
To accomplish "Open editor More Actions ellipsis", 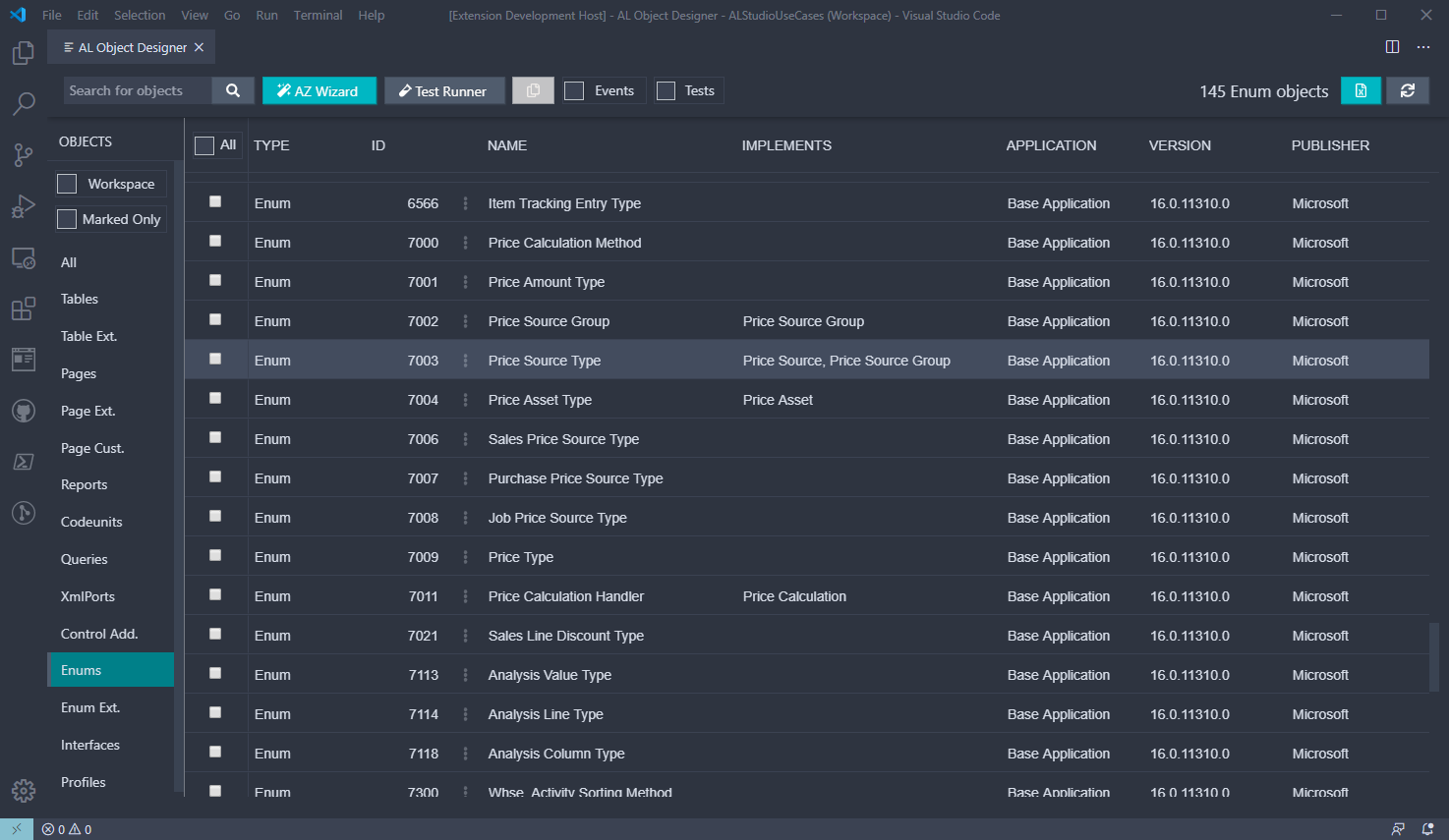I will point(1423,47).
